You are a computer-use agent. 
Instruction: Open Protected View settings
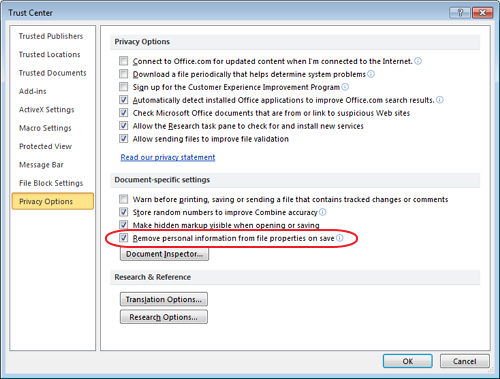(x=45, y=146)
